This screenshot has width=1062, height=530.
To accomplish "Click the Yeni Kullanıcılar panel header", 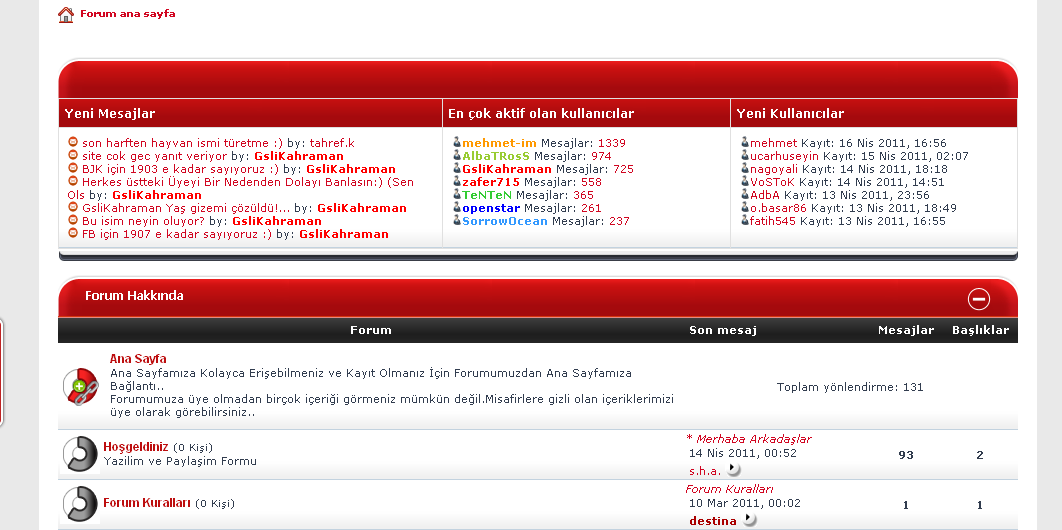I will click(874, 113).
